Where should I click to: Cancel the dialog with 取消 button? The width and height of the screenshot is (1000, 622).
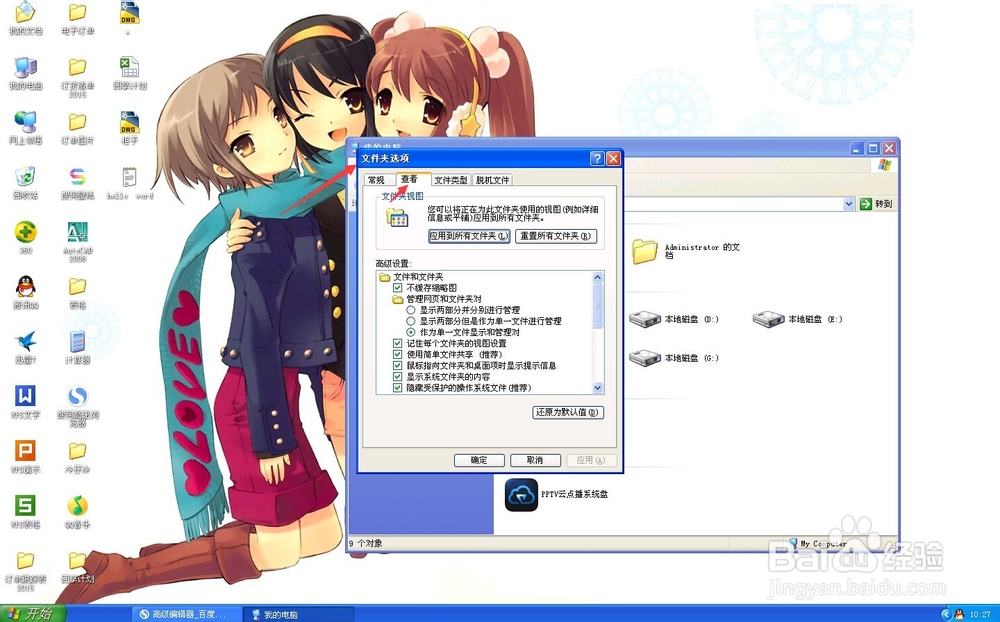coord(535,460)
